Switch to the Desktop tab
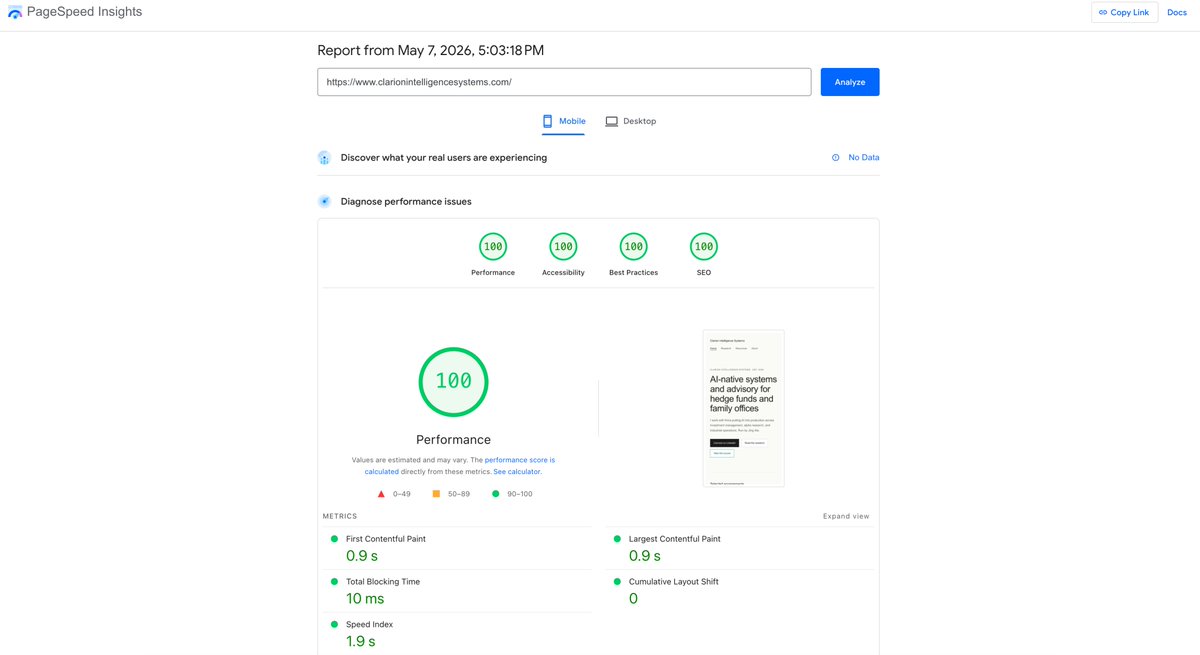The height and width of the screenshot is (655, 1200). pos(631,121)
